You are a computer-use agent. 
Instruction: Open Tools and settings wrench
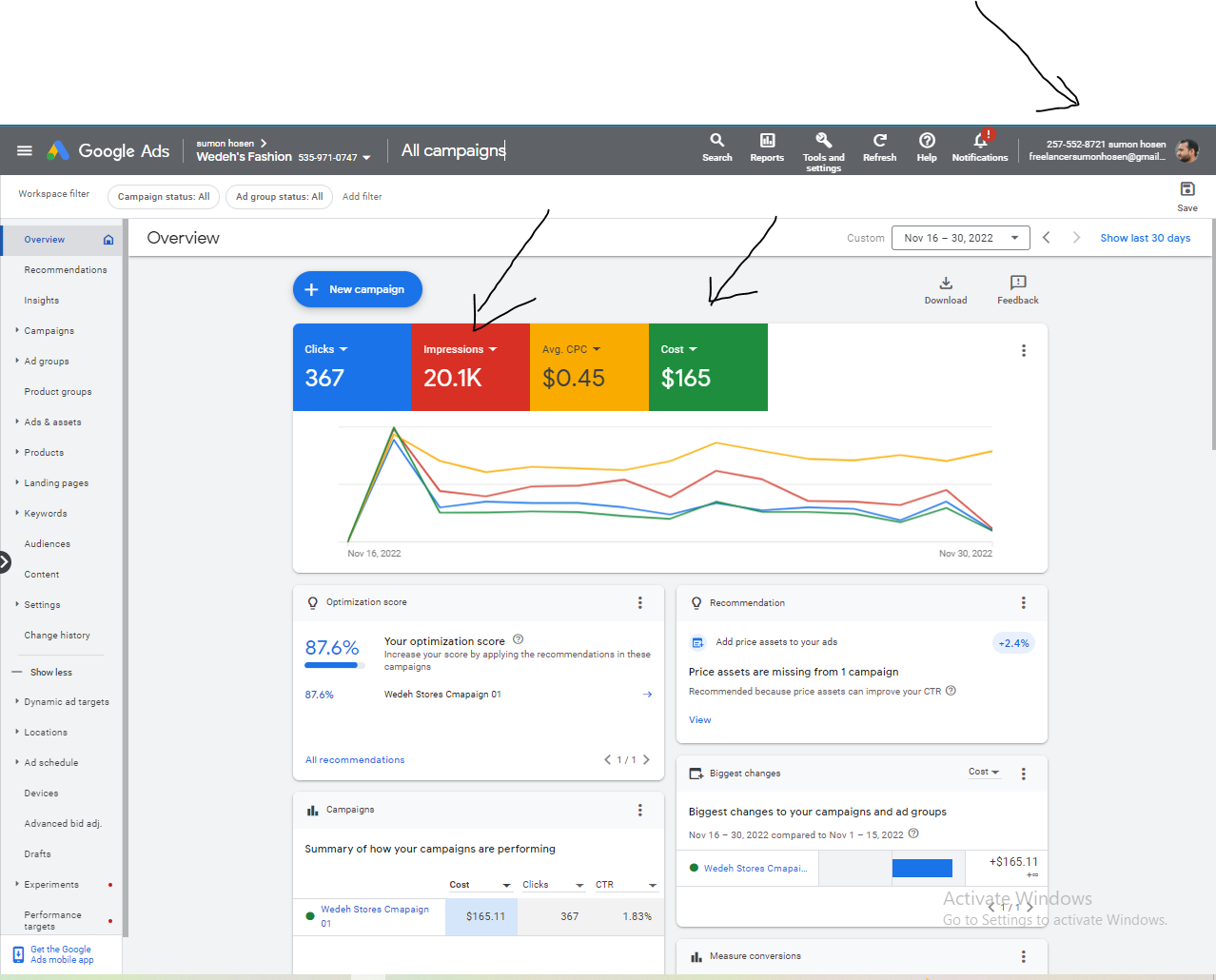(x=823, y=141)
